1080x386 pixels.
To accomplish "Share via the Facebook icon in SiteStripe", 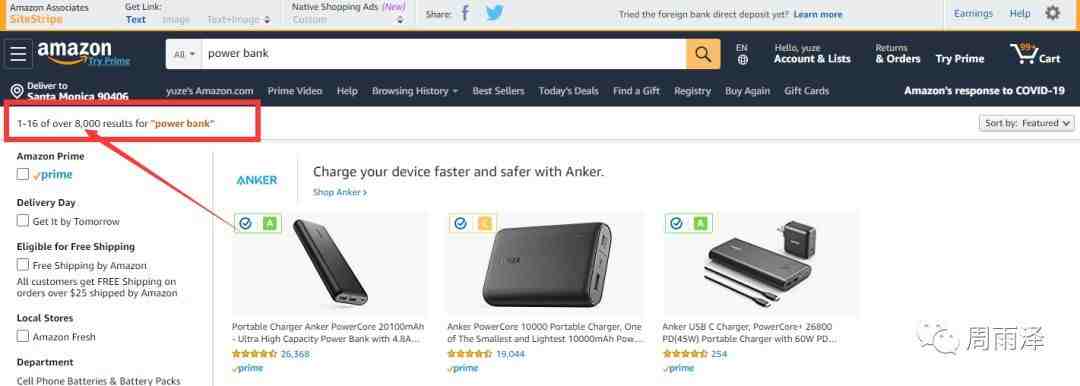I will 465,13.
